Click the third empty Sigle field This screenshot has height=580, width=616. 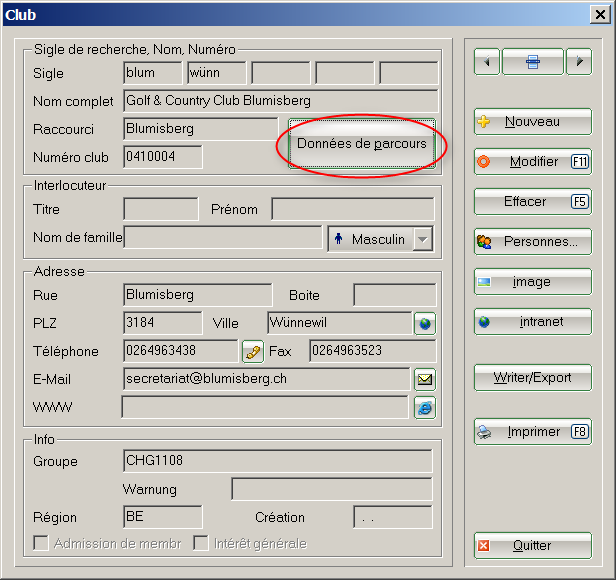tap(281, 73)
